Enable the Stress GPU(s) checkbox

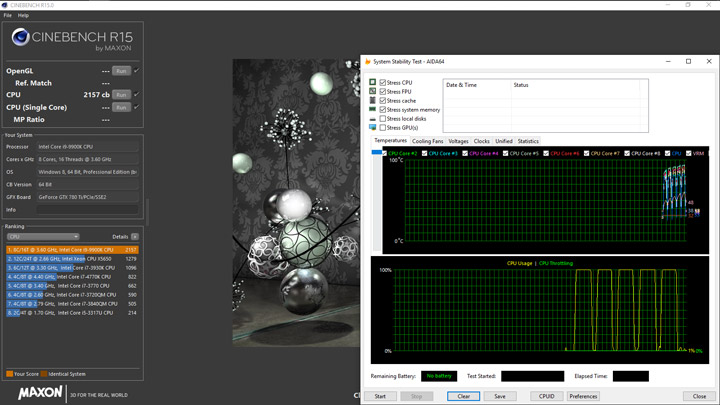pyautogui.click(x=383, y=128)
